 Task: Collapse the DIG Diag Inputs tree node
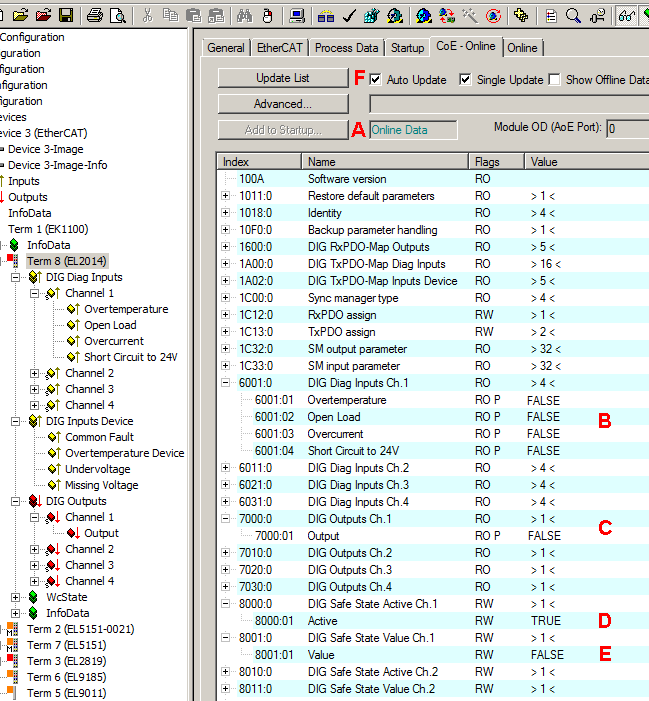click(16, 278)
